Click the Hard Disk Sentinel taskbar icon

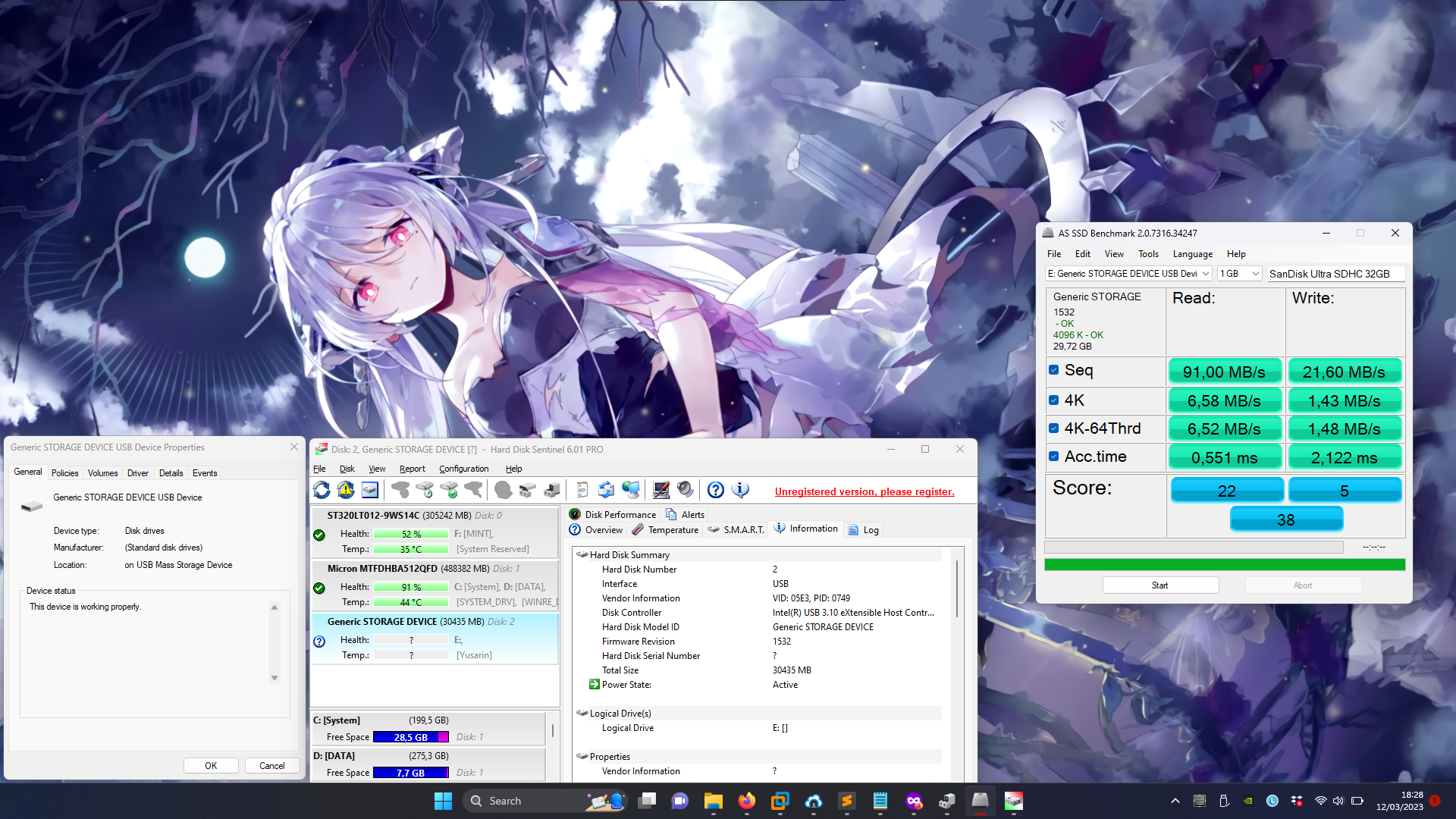1014,801
